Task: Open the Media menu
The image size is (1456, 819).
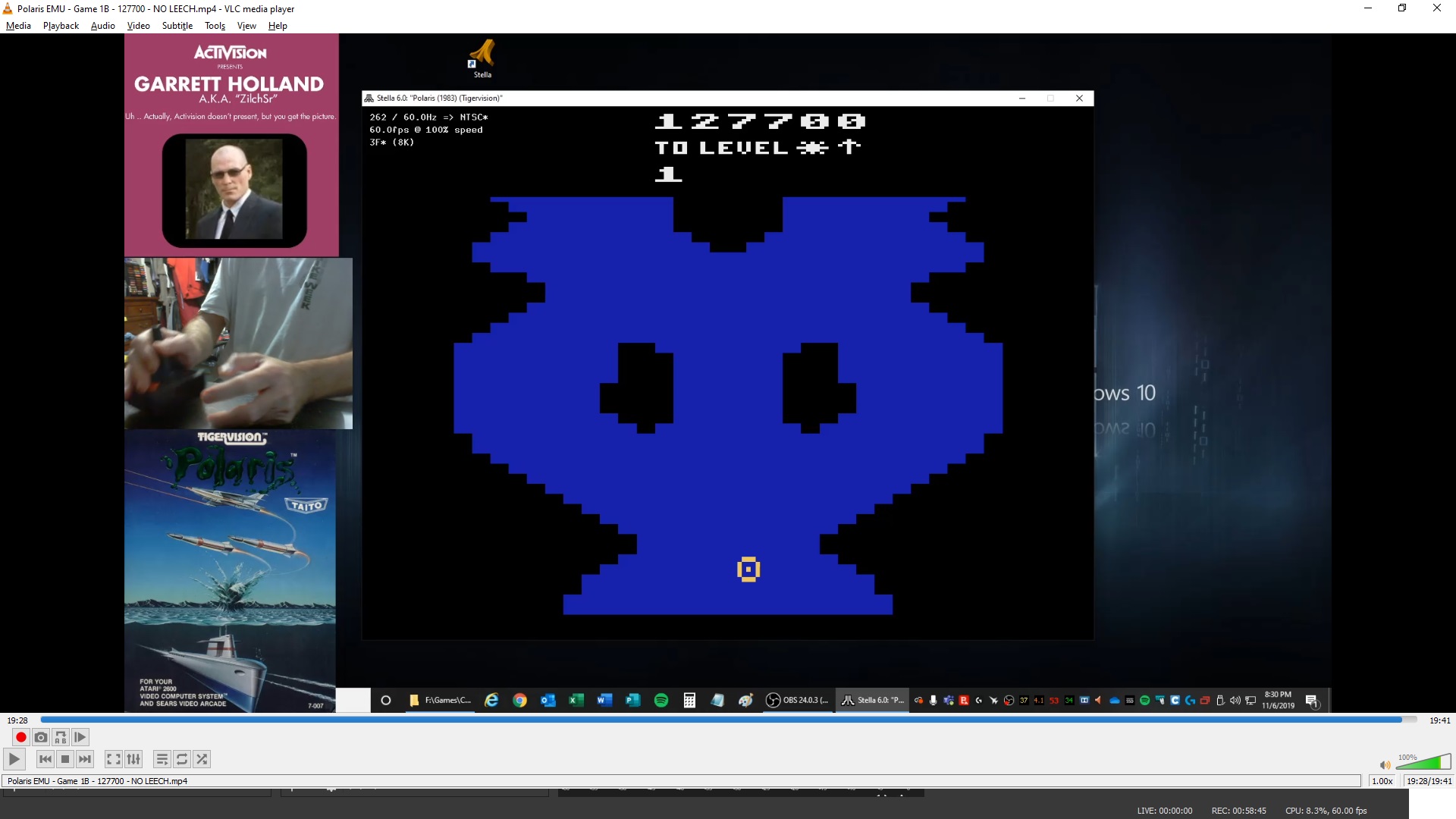Action: (x=18, y=26)
